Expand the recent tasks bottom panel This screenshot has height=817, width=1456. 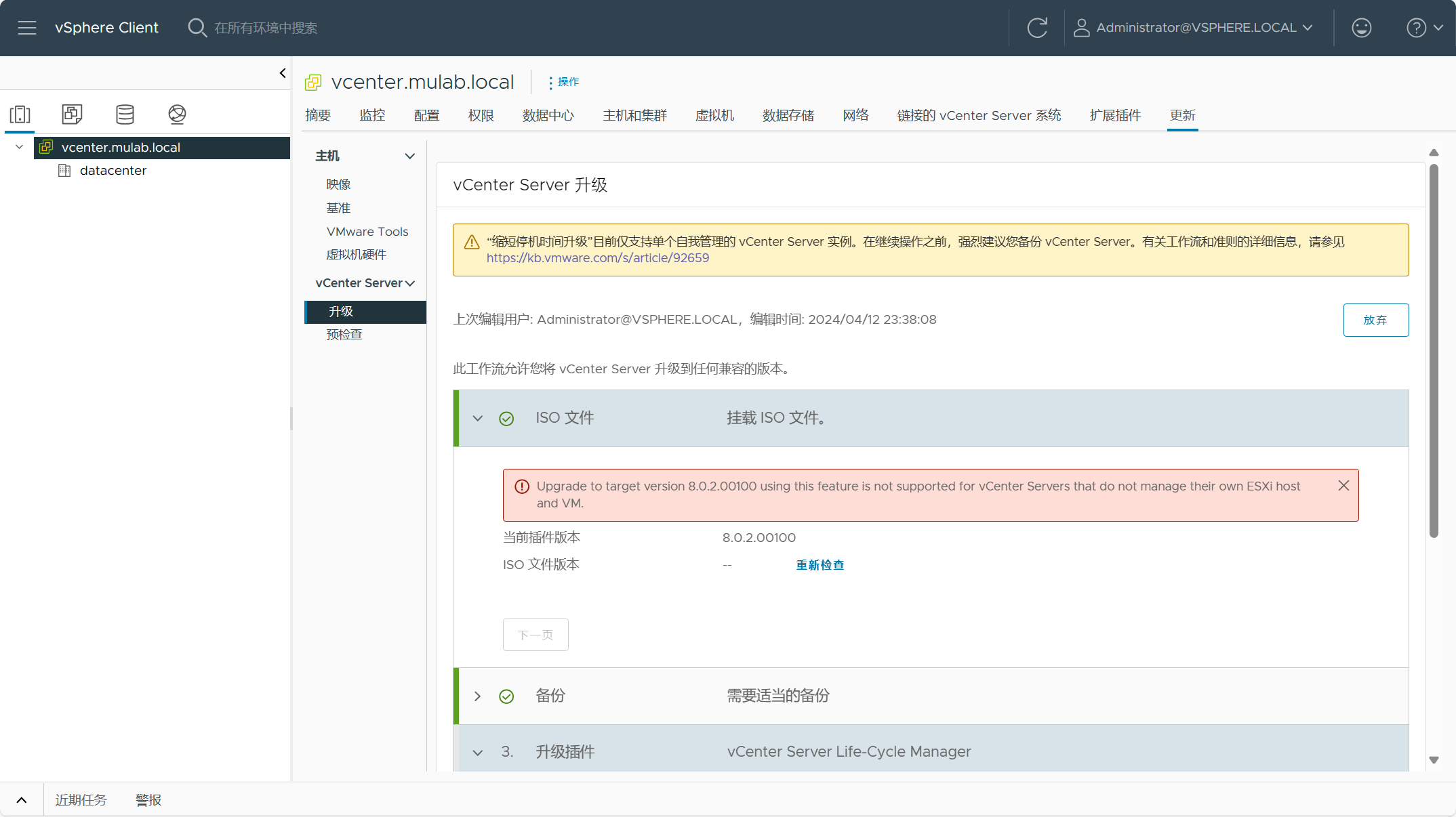[22, 800]
